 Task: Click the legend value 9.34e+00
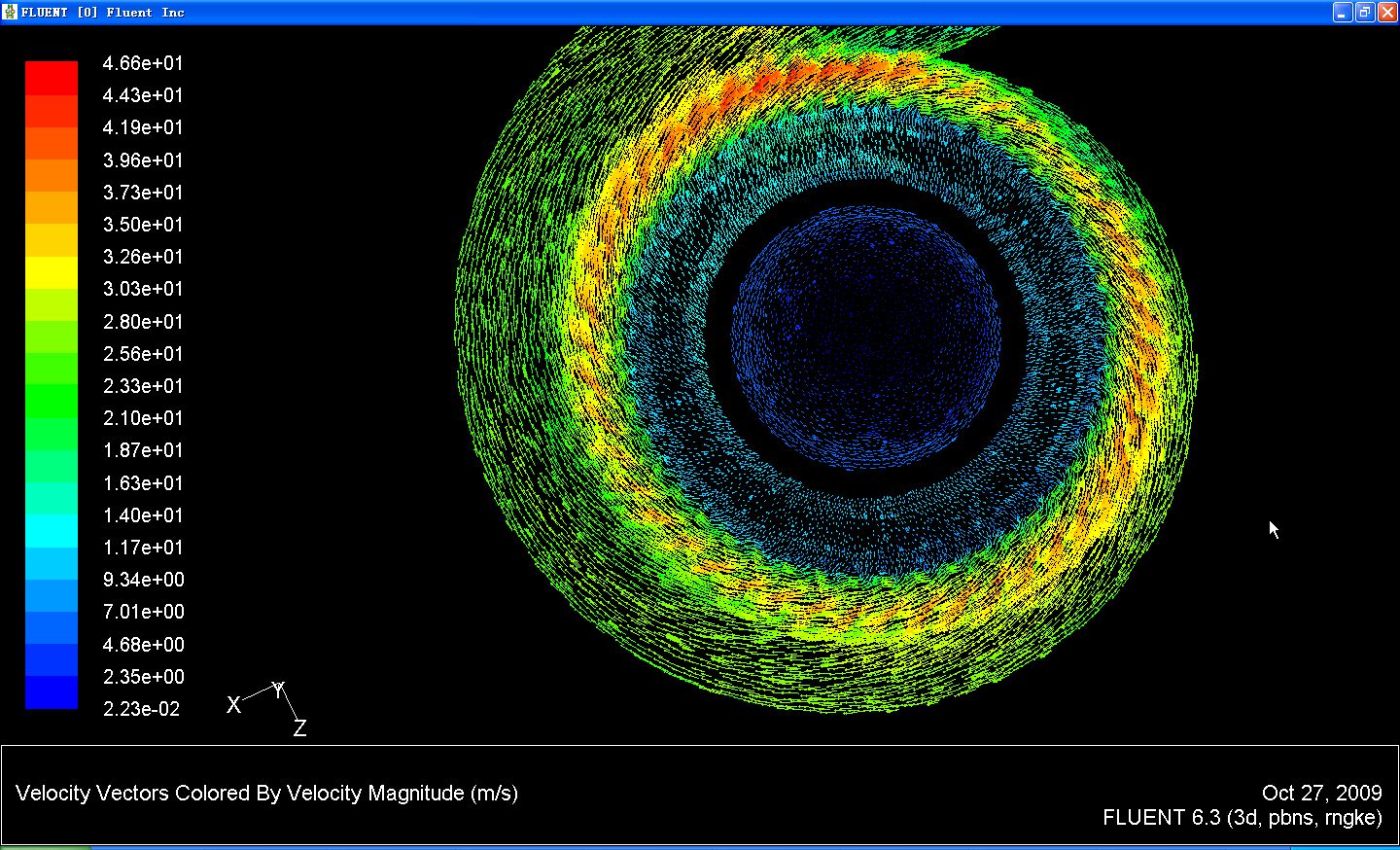[143, 580]
